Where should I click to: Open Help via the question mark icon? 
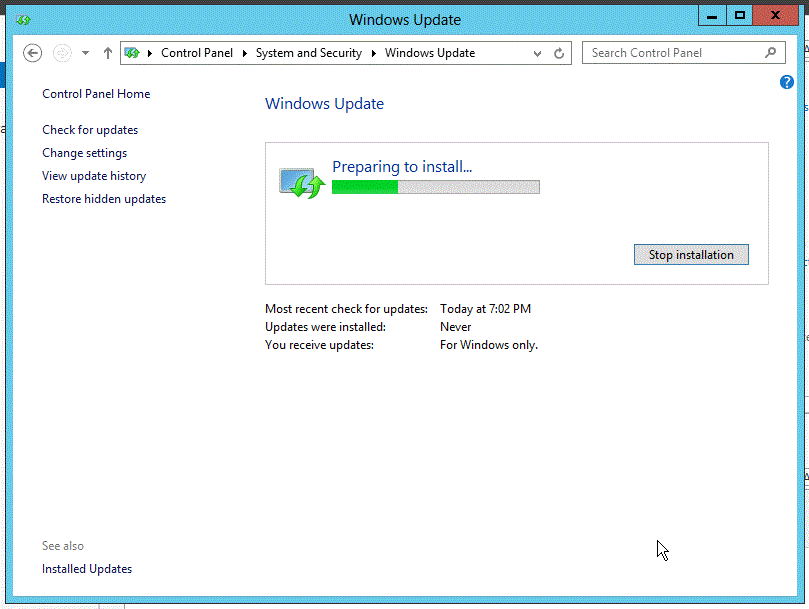(x=786, y=81)
